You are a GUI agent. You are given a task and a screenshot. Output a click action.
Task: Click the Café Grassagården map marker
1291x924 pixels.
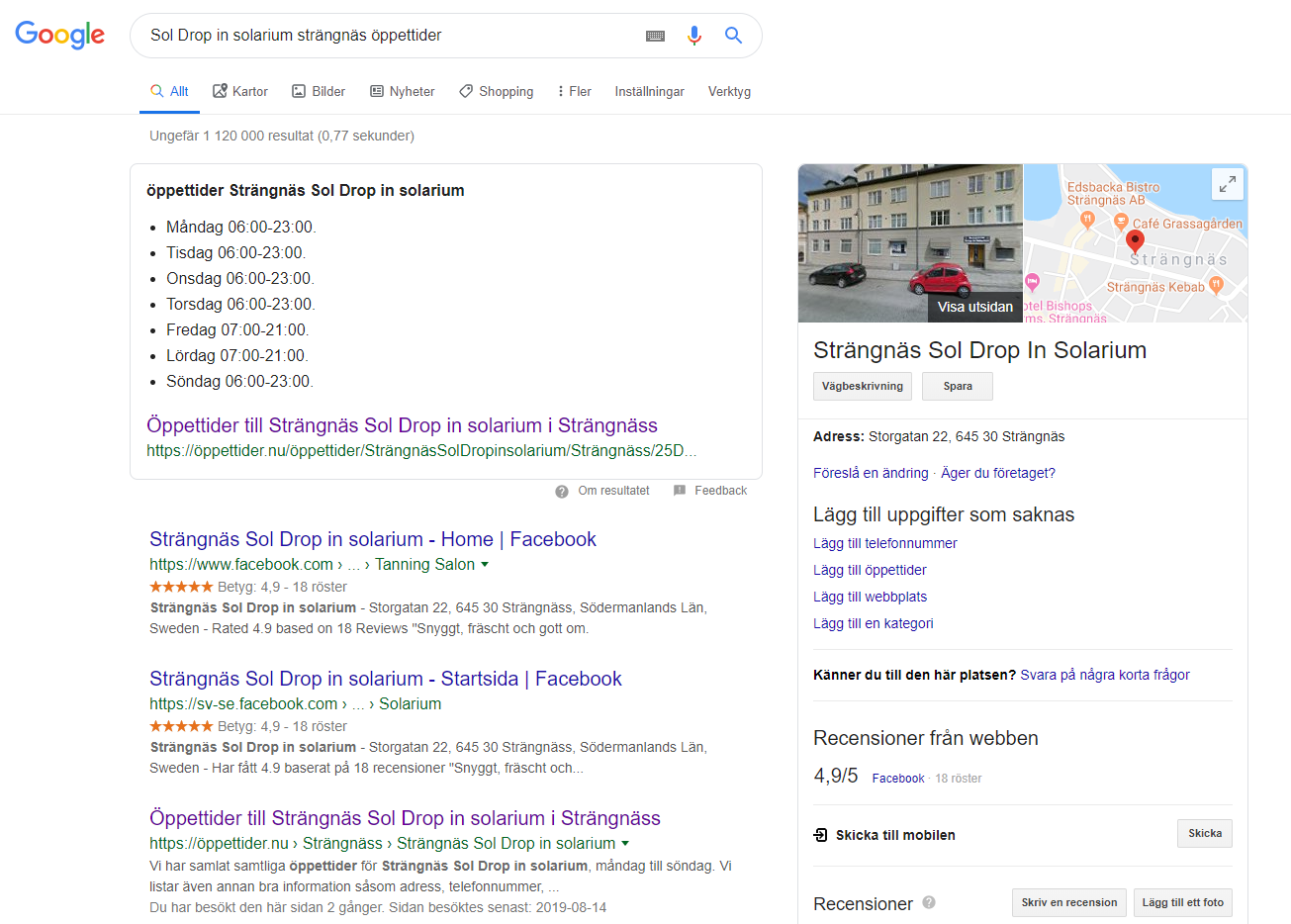click(x=1121, y=222)
